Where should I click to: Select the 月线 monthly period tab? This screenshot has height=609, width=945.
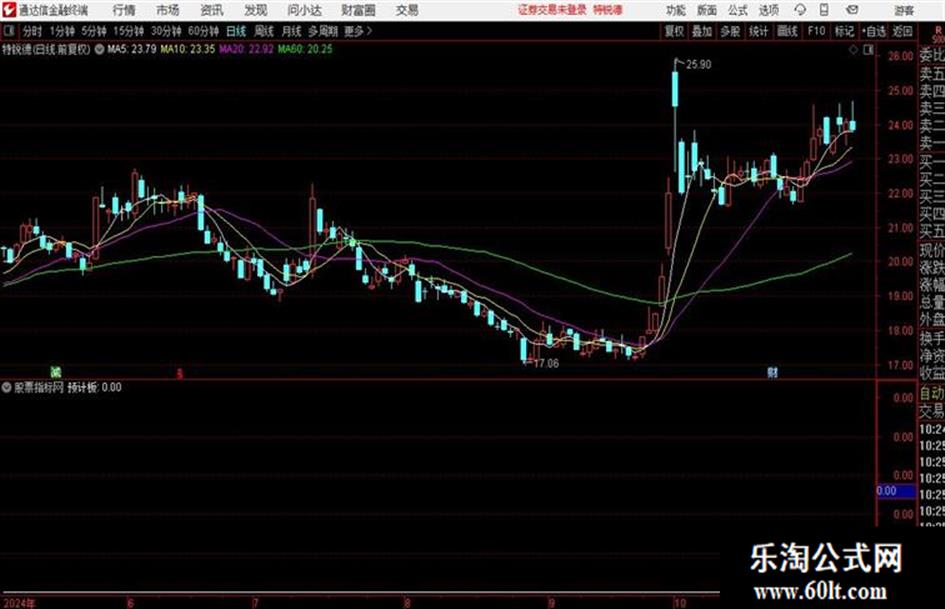coord(291,31)
